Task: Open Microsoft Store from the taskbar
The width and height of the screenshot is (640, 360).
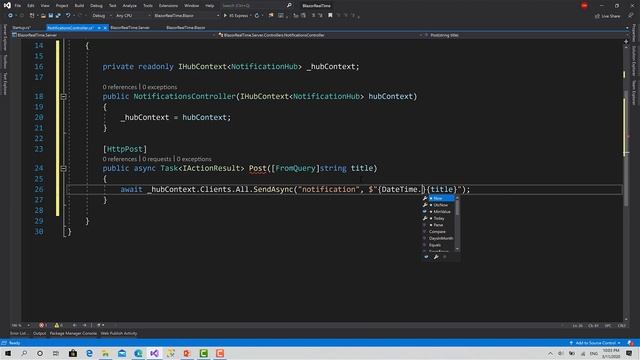Action: pos(73,353)
